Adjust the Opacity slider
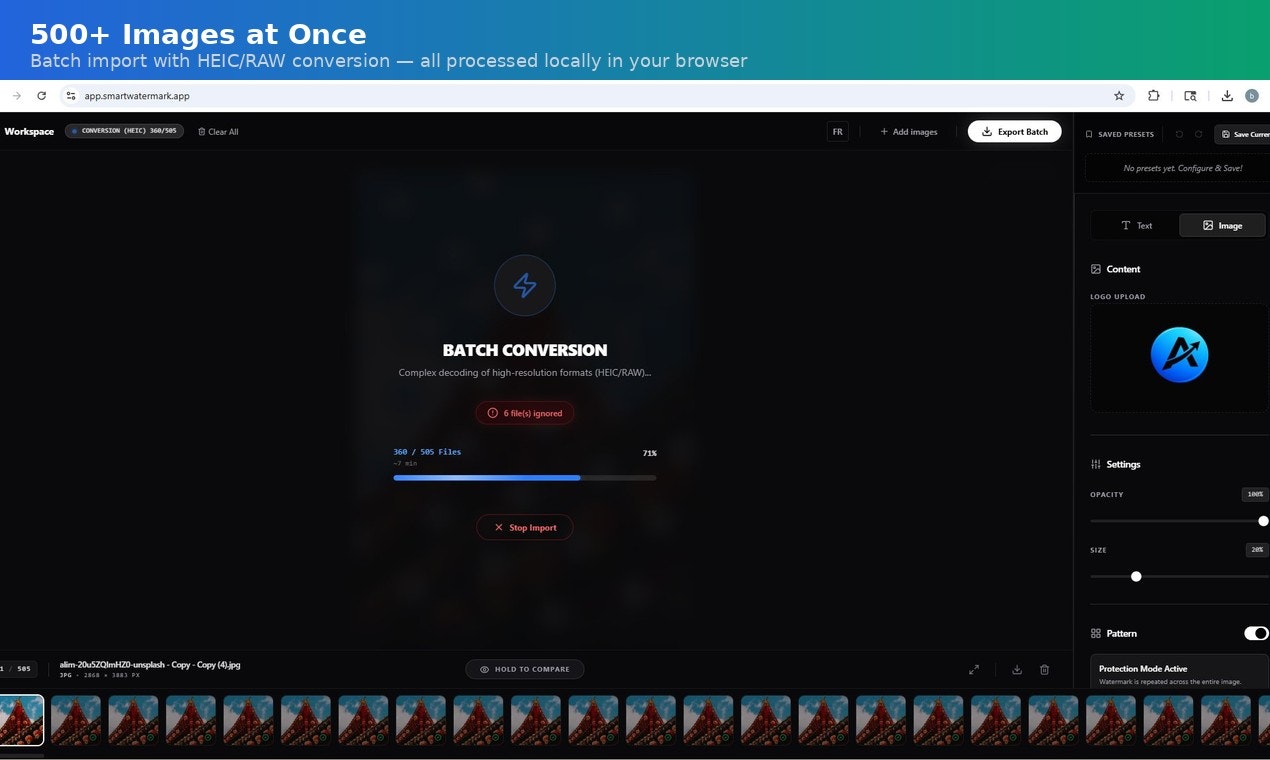Image resolution: width=1270 pixels, height=760 pixels. pos(1179,521)
